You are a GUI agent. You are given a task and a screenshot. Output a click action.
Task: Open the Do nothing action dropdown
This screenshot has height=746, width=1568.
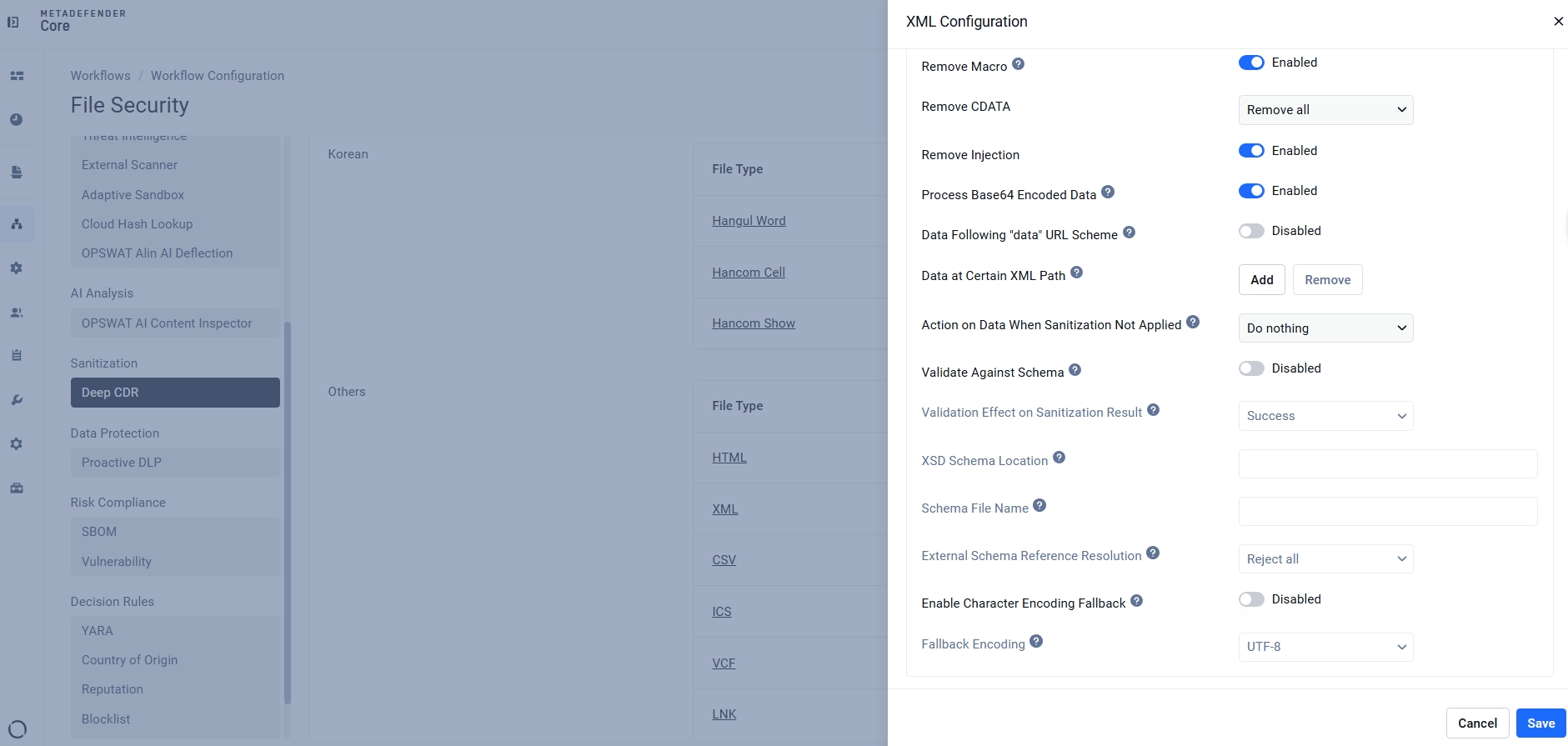point(1325,328)
